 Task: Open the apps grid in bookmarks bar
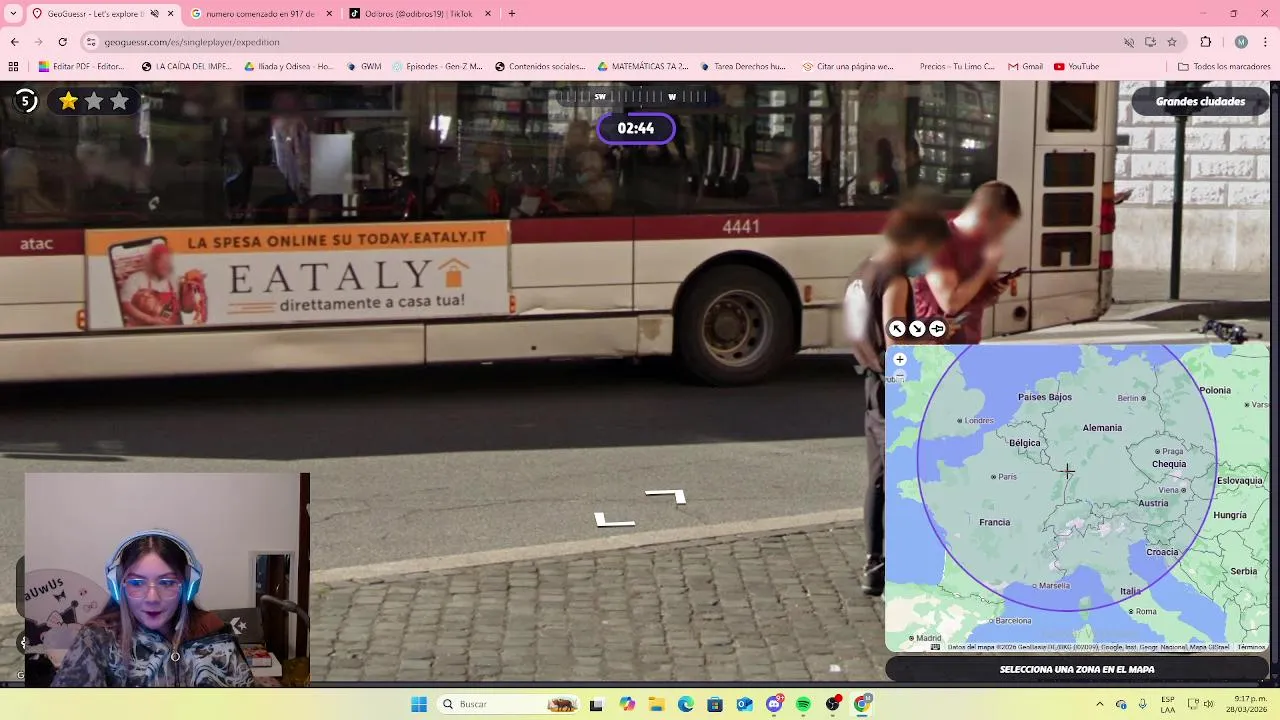coord(13,67)
